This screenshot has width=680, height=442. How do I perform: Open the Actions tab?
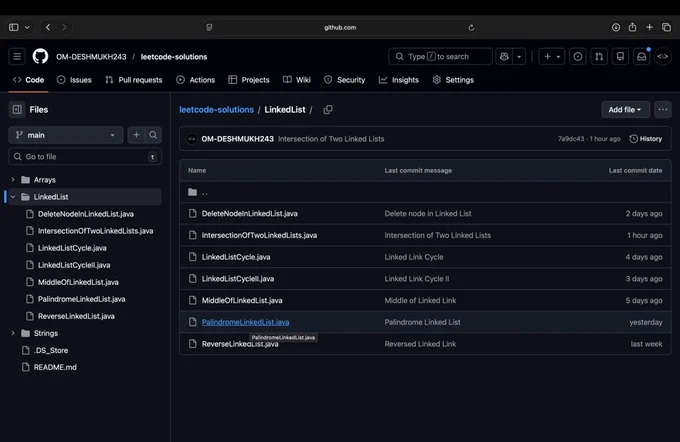point(196,80)
